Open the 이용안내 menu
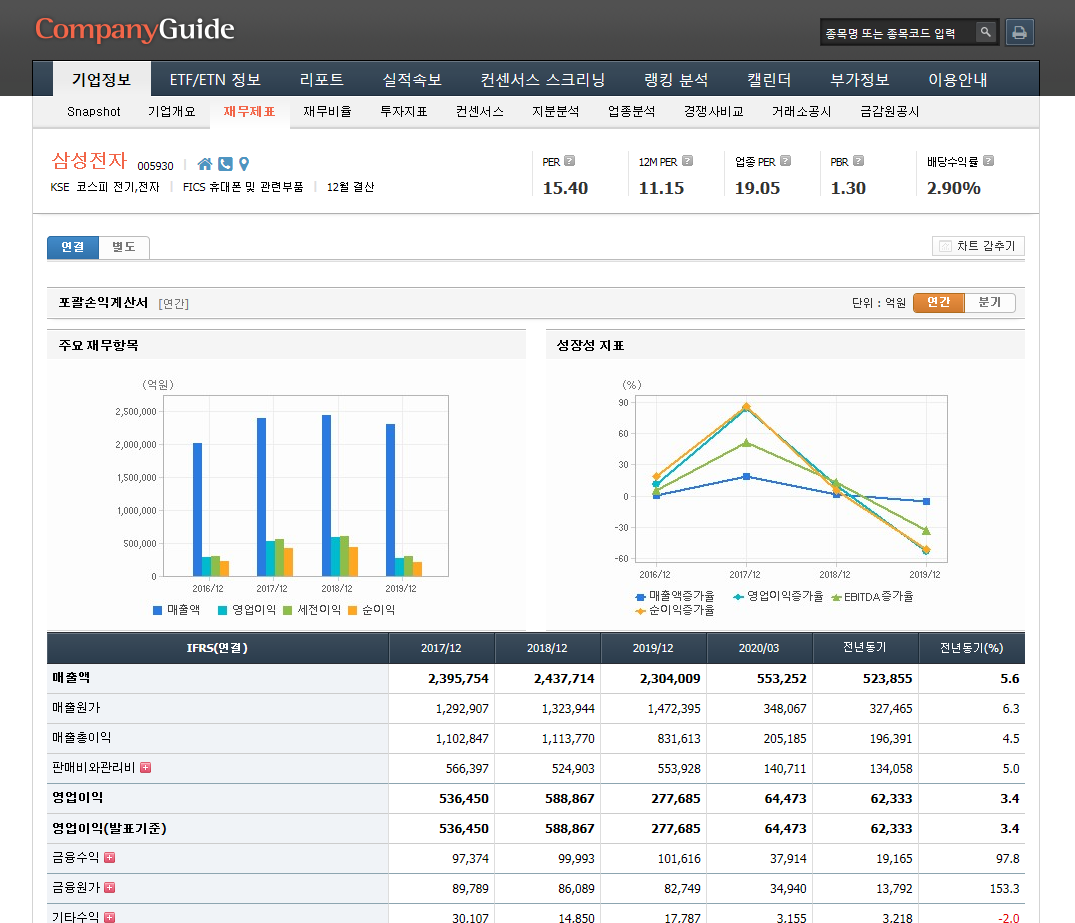Viewport: 1075px width, 923px height. (x=958, y=80)
